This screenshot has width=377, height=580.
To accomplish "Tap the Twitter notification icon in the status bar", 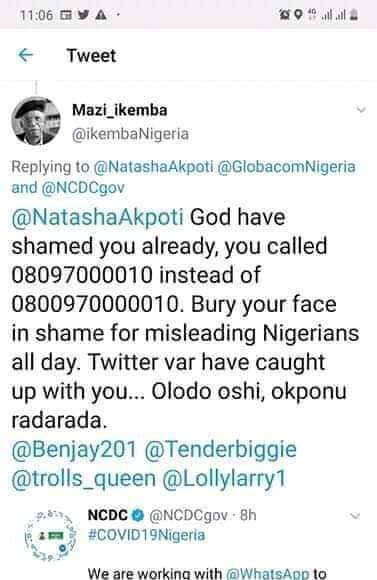I will [x=84, y=15].
